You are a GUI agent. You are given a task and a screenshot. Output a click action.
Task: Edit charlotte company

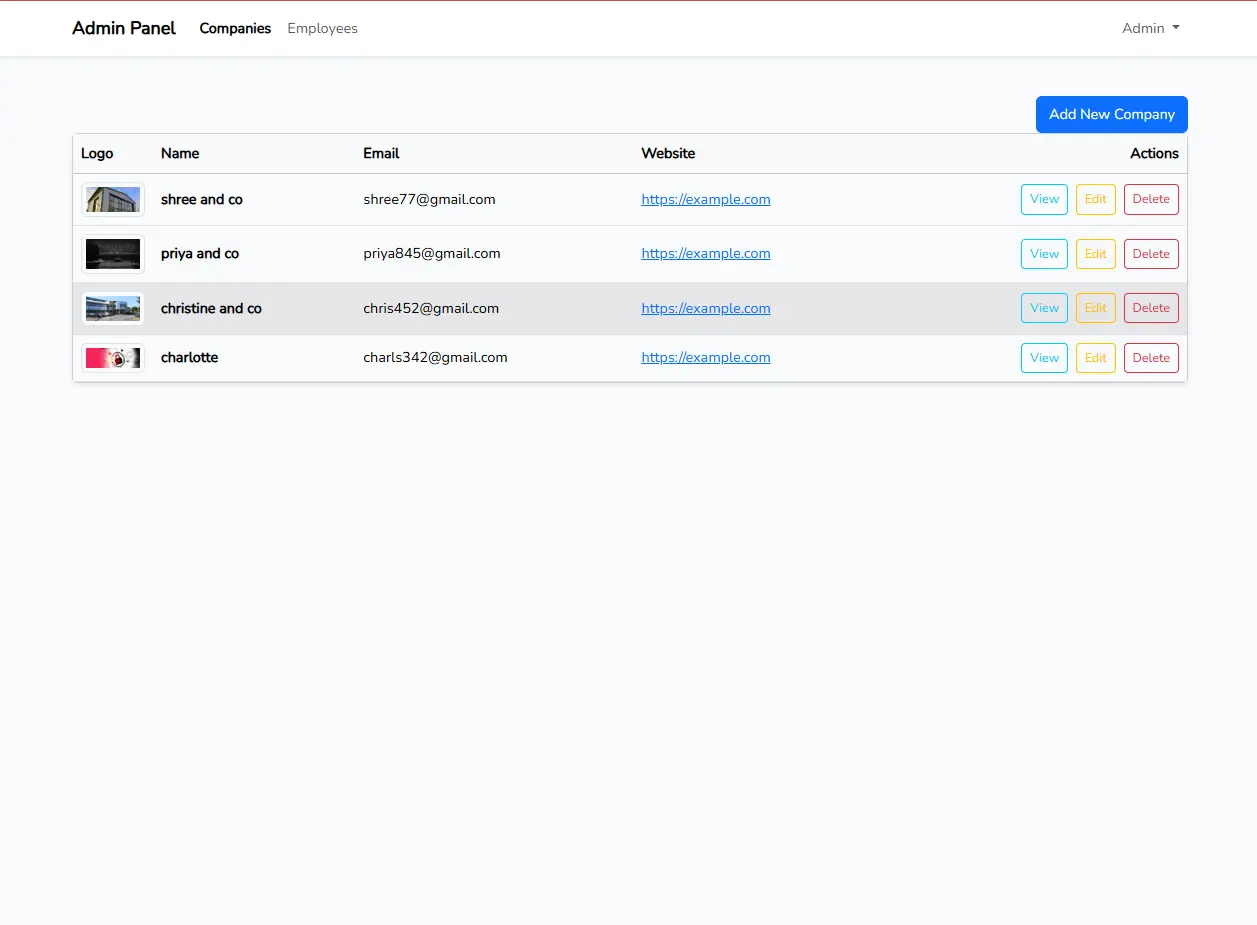coord(1095,358)
